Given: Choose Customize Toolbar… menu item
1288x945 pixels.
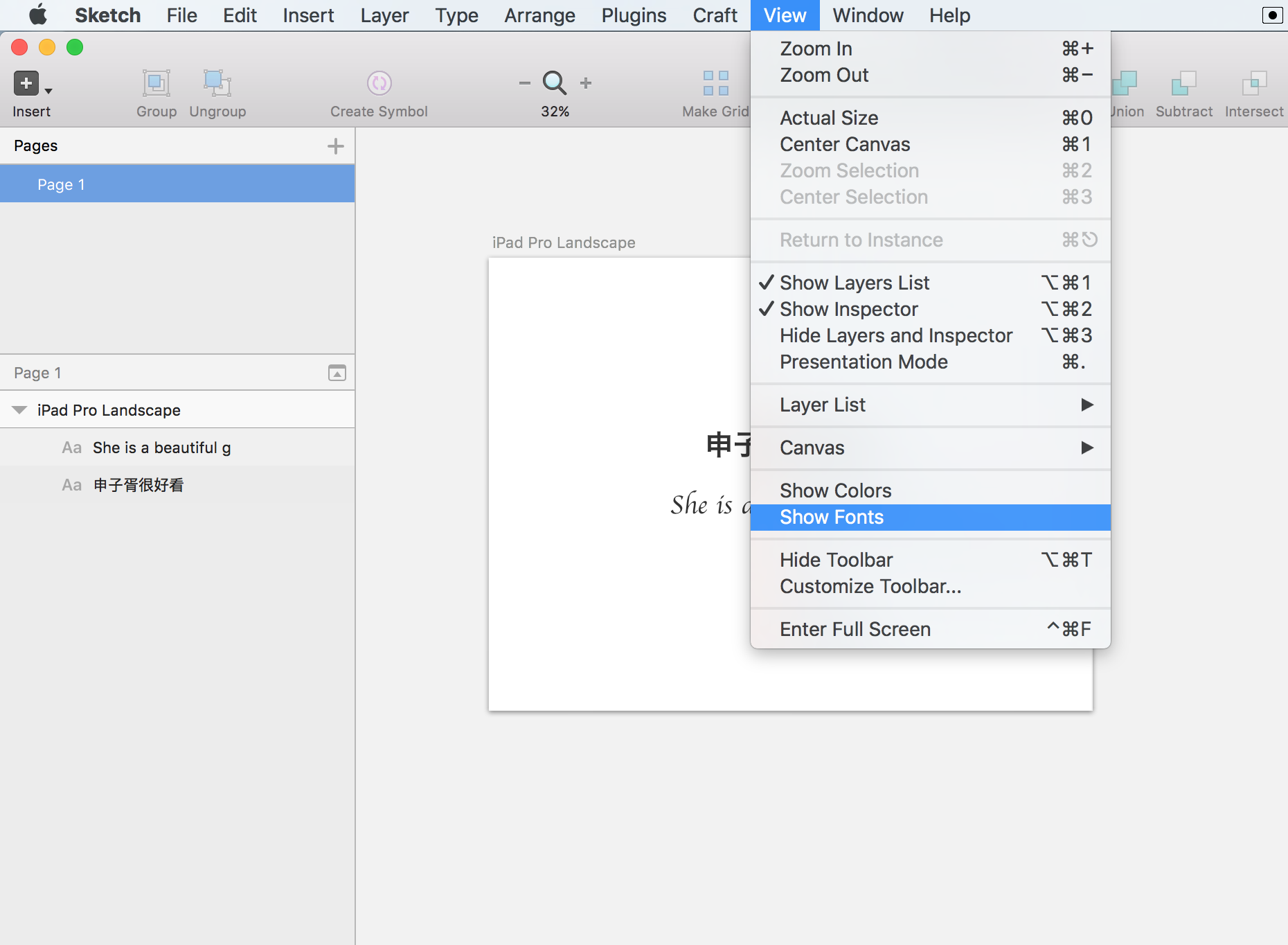Looking at the screenshot, I should pyautogui.click(x=931, y=586).
